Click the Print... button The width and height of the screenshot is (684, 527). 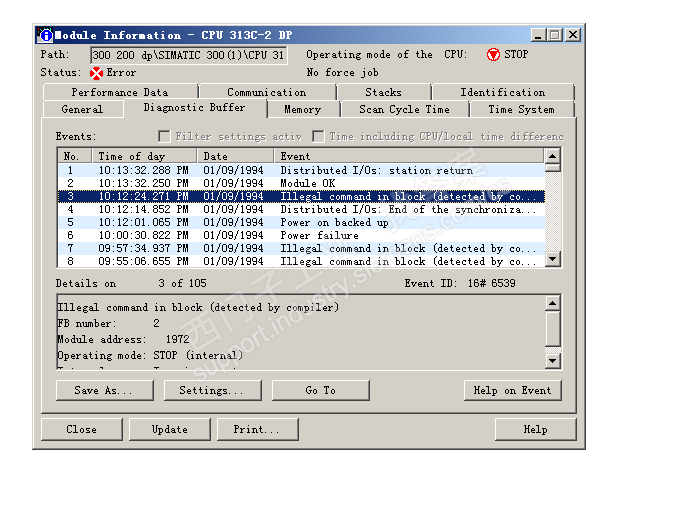tap(257, 429)
